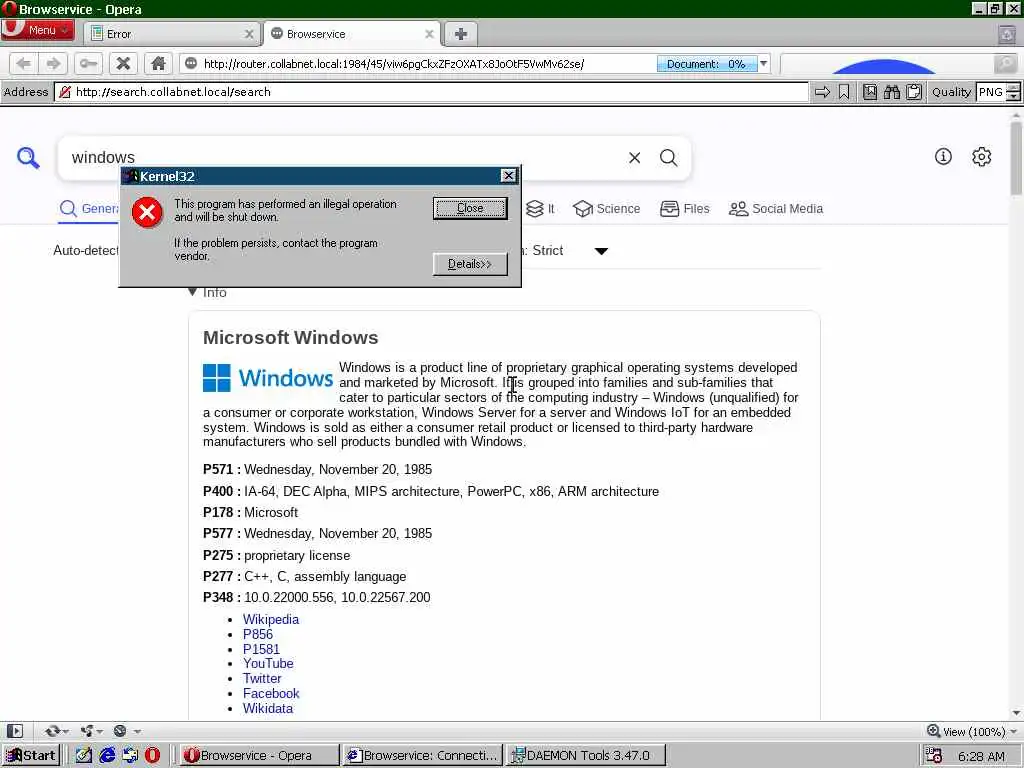Open the search settings gear
The image size is (1024, 768).
982,157
